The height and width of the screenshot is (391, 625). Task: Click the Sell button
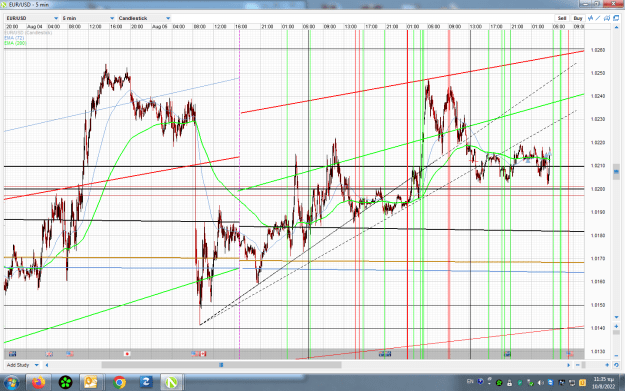(562, 18)
